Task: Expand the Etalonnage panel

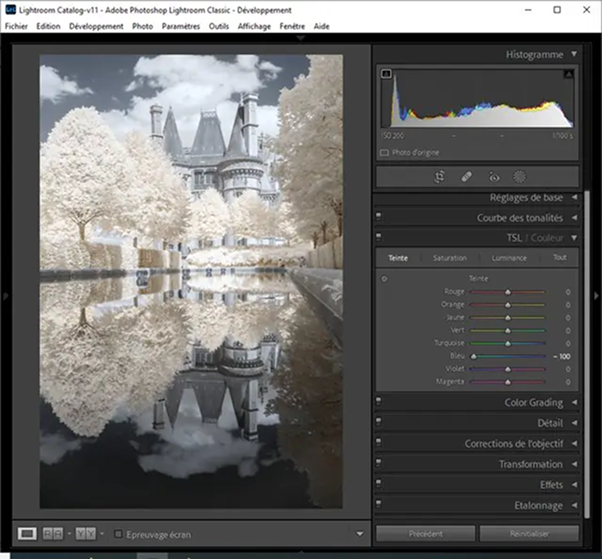Action: coord(575,505)
